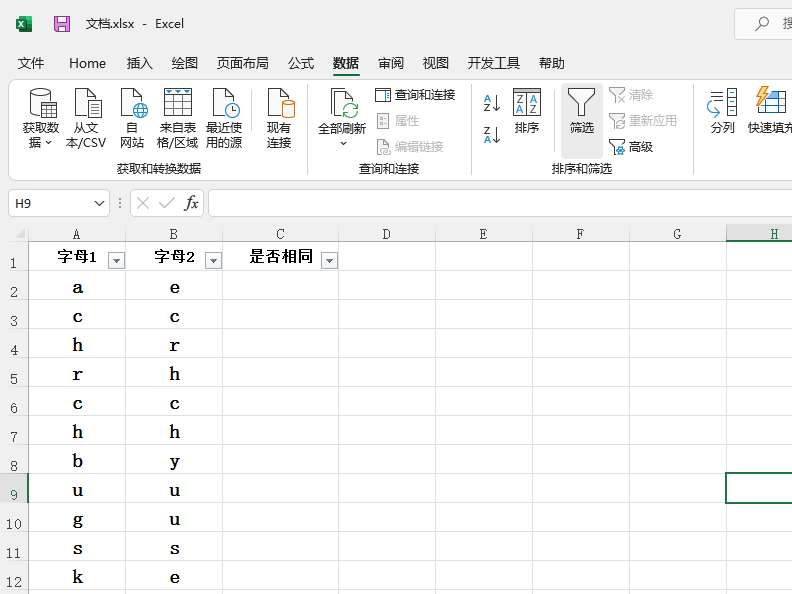Click cell A12 containing 'k'
Screen dimensions: 792x594
[77, 575]
